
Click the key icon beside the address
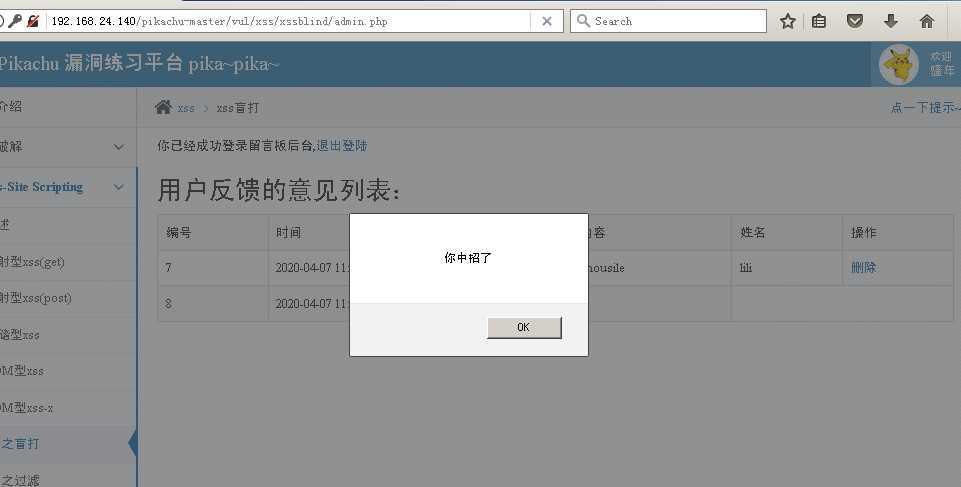pyautogui.click(x=15, y=21)
